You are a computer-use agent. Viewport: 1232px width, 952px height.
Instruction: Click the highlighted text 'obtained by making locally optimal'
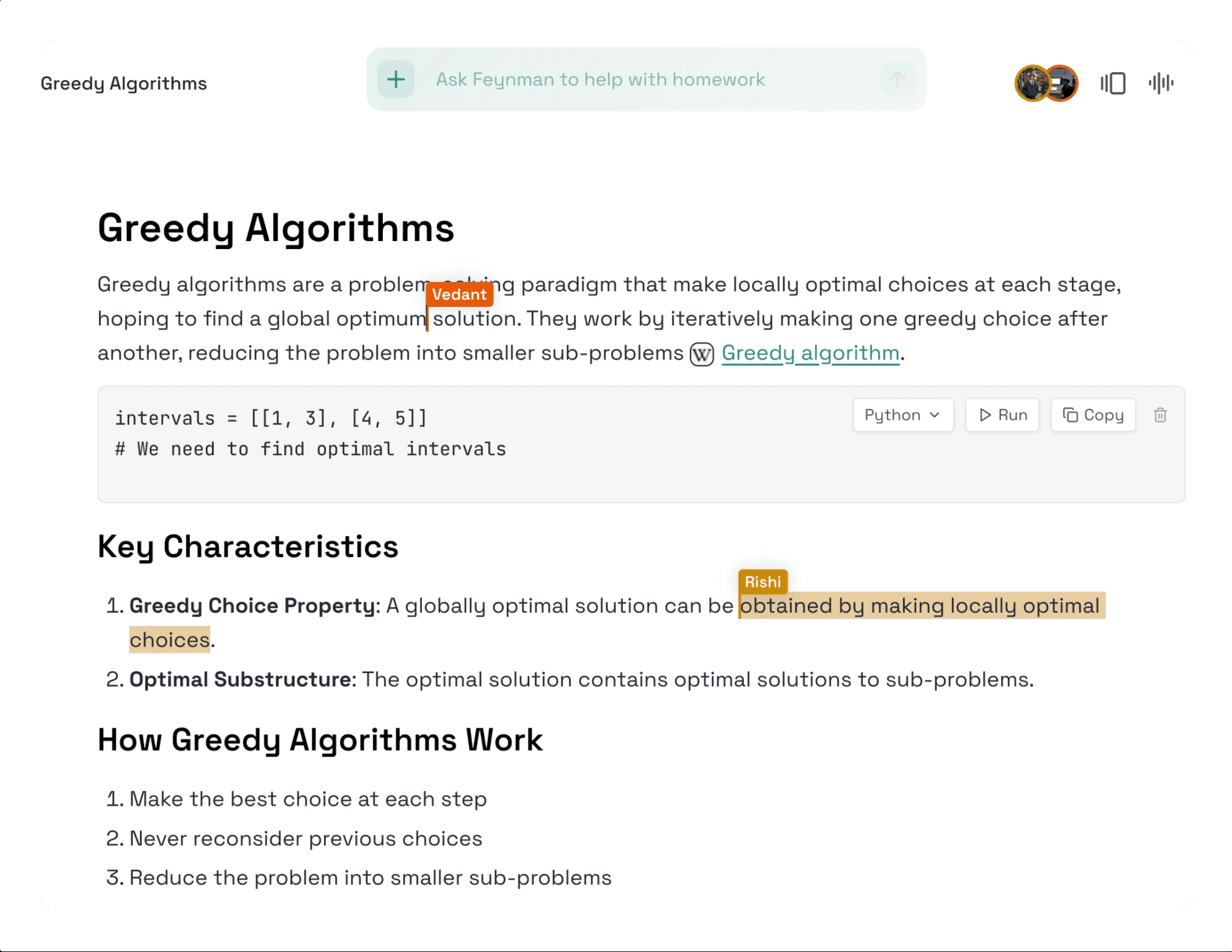tap(920, 605)
